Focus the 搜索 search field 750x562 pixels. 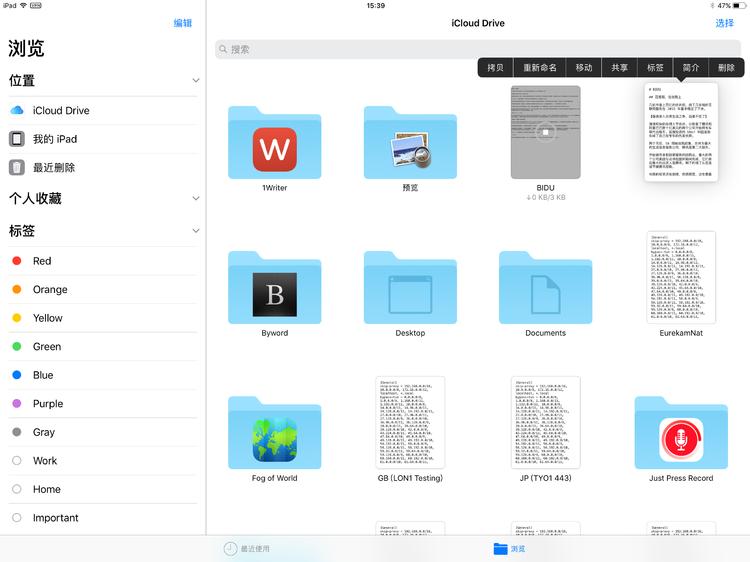coord(478,49)
